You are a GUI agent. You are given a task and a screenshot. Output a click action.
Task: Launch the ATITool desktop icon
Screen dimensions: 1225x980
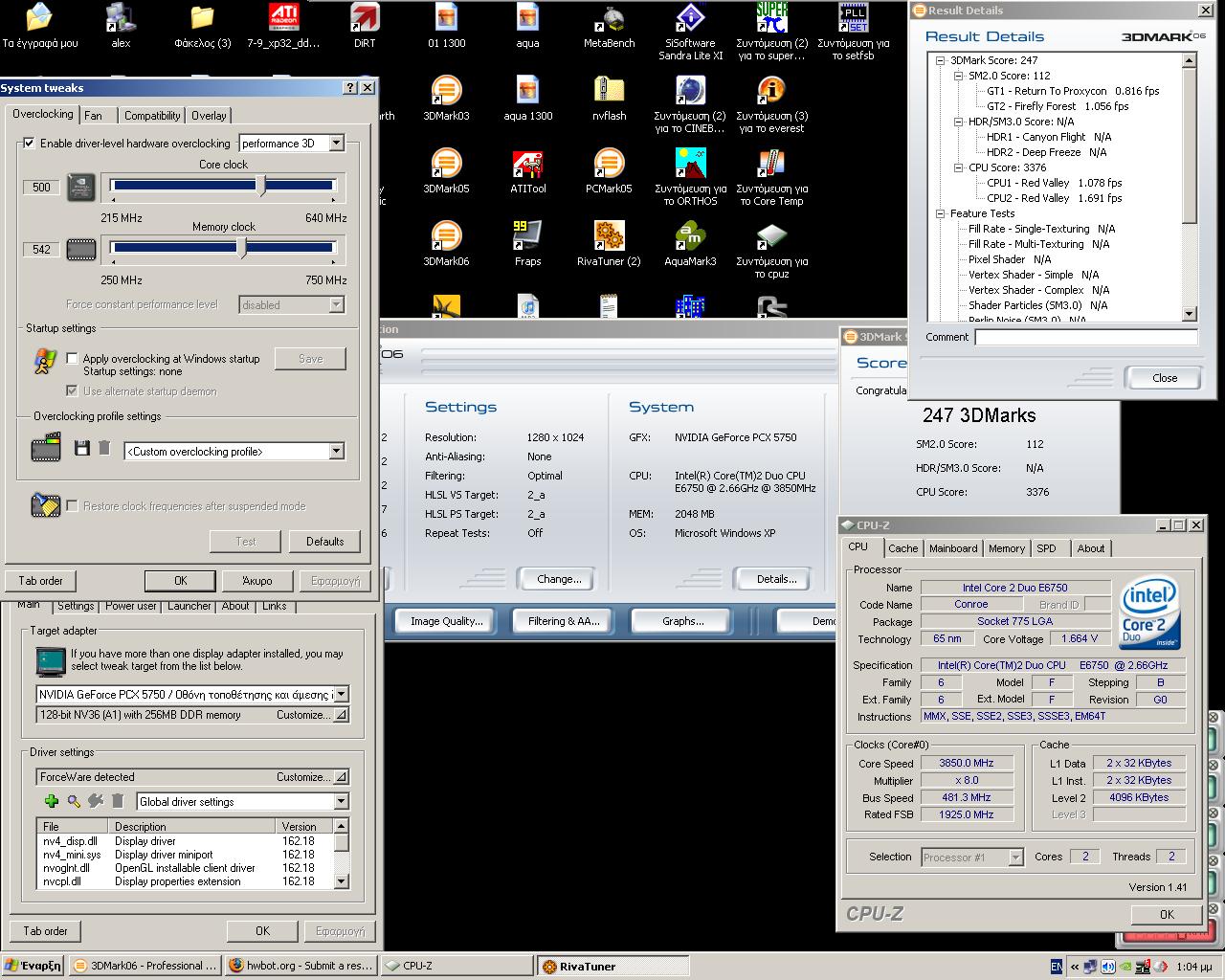(x=528, y=171)
